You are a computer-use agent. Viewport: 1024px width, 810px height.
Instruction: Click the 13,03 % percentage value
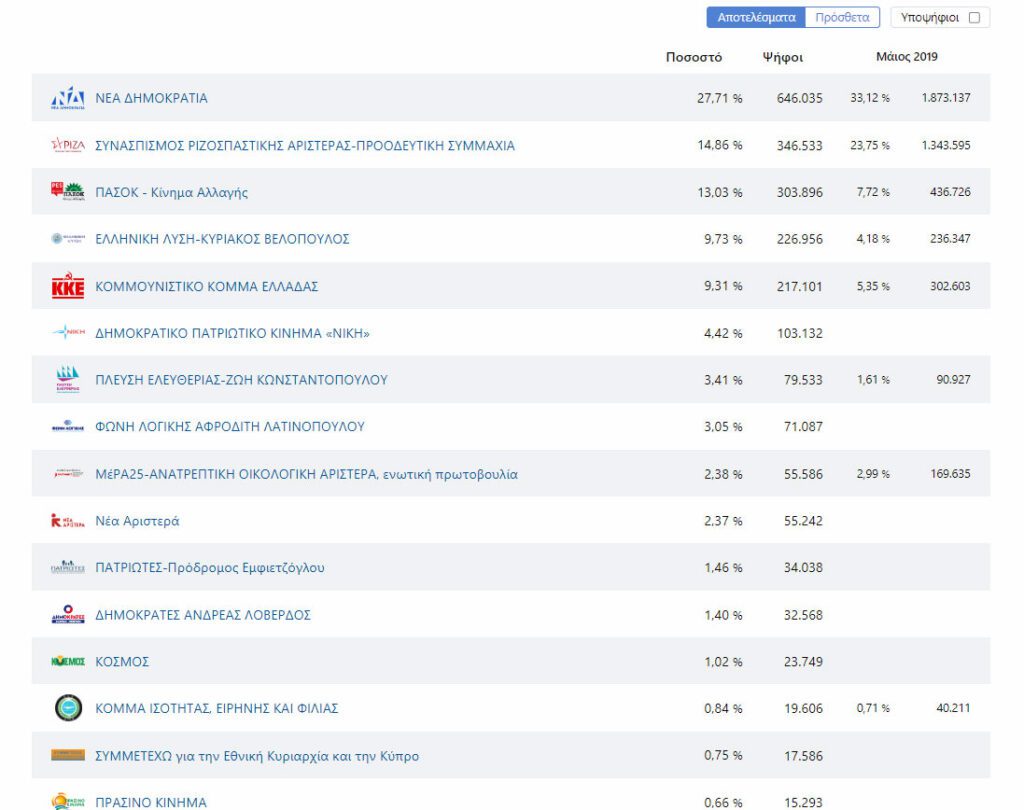720,193
